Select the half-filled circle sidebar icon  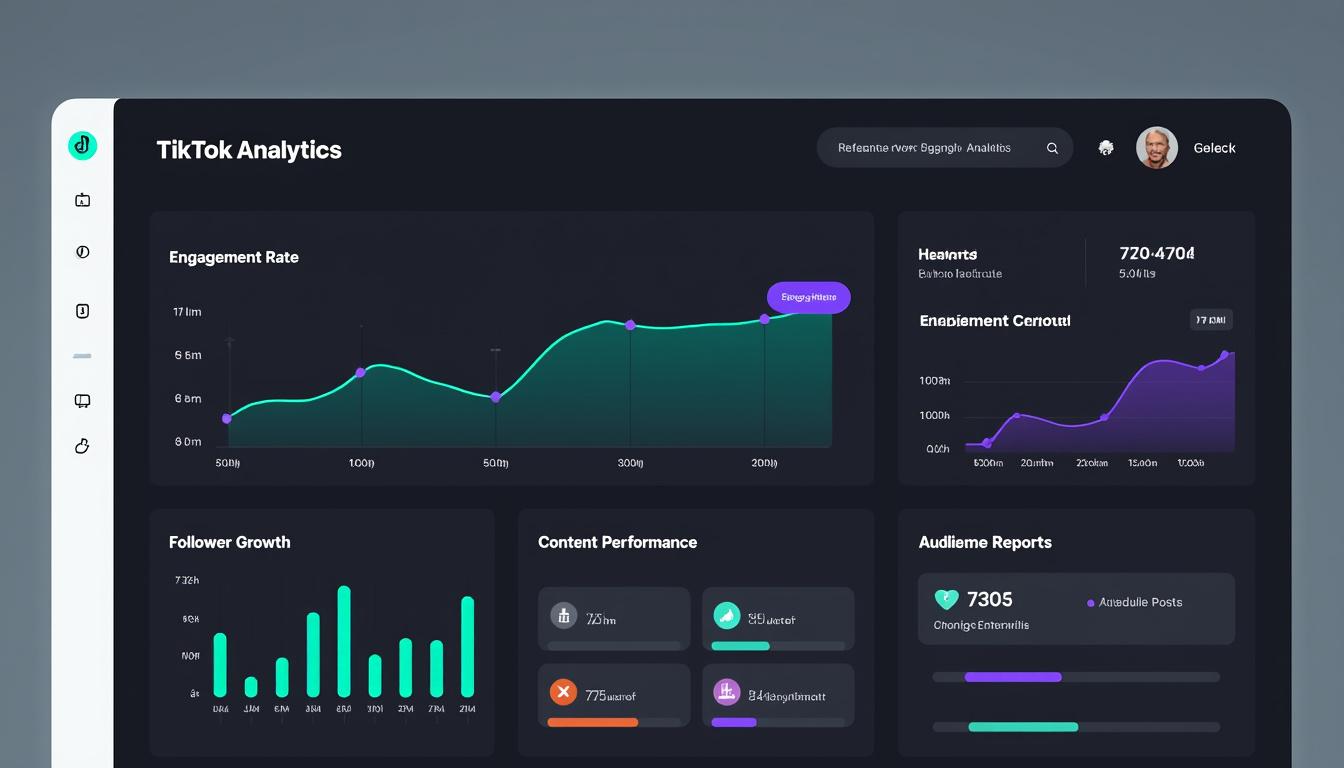82,252
